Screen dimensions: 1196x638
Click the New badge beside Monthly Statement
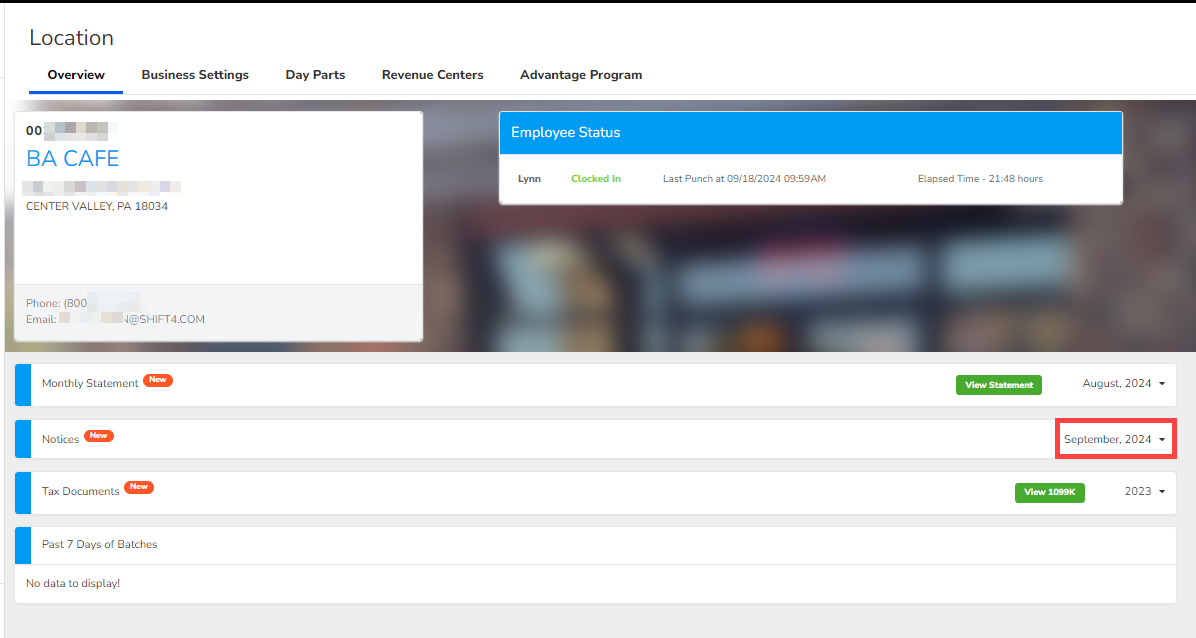coord(158,380)
